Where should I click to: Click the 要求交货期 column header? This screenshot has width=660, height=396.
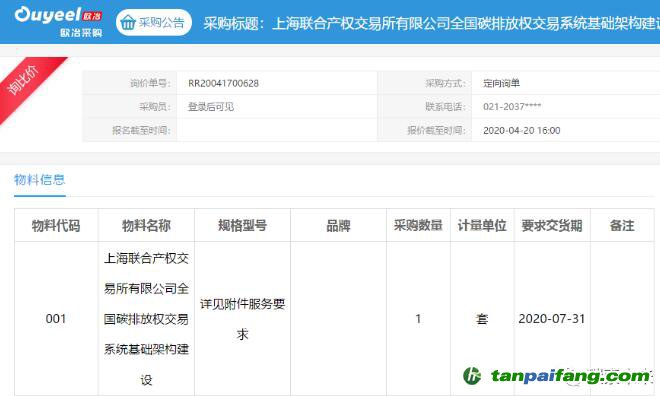pyautogui.click(x=552, y=226)
